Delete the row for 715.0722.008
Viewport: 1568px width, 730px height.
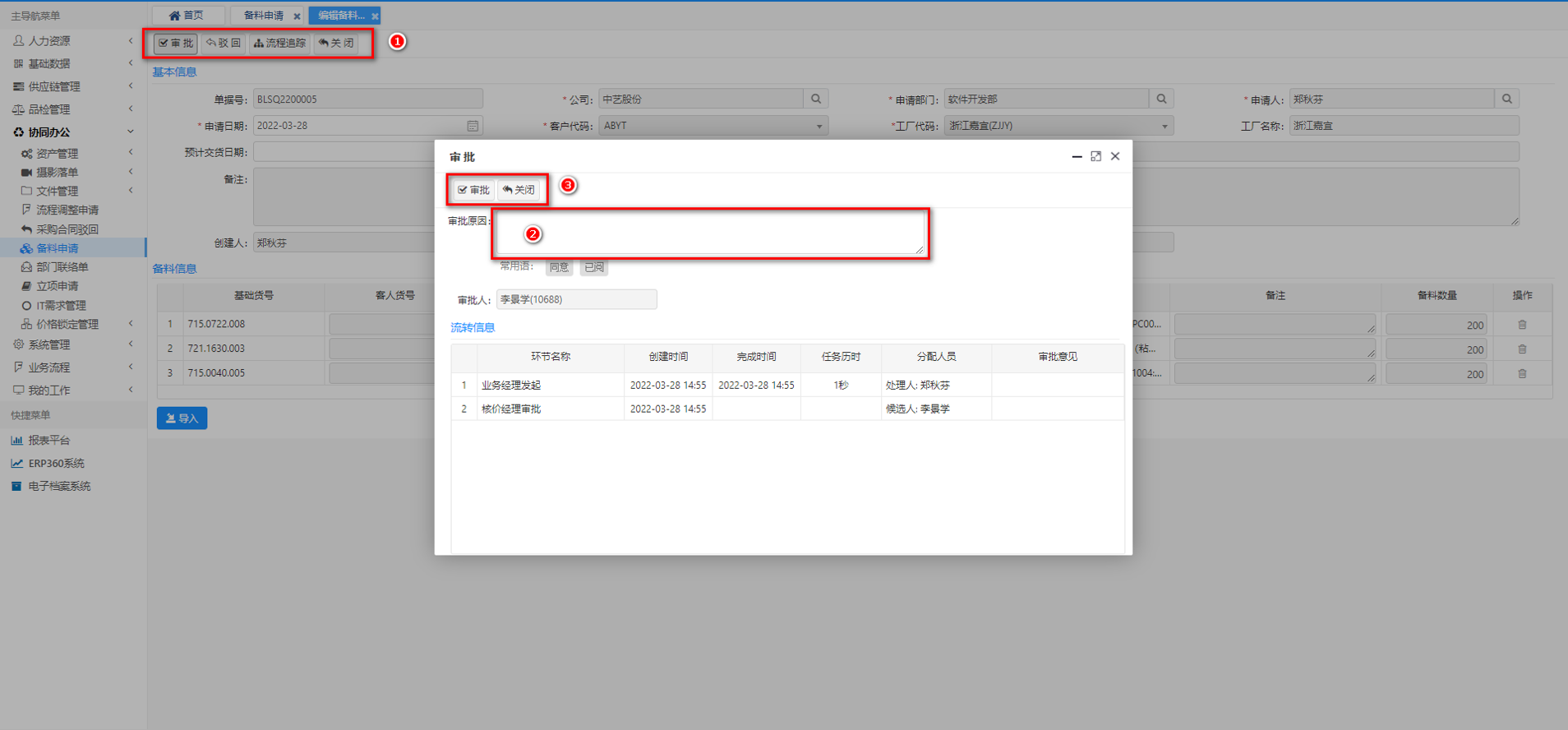coord(1522,325)
